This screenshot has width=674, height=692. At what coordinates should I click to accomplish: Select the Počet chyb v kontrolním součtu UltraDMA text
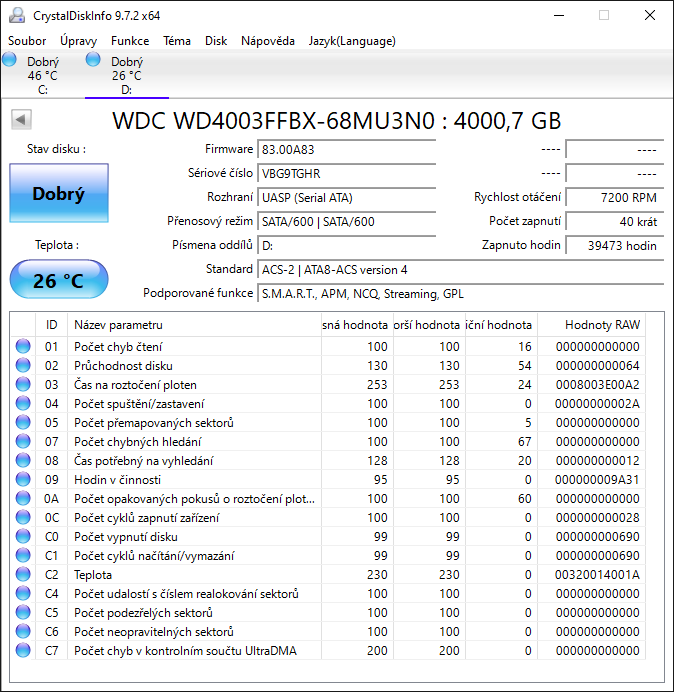(185, 651)
